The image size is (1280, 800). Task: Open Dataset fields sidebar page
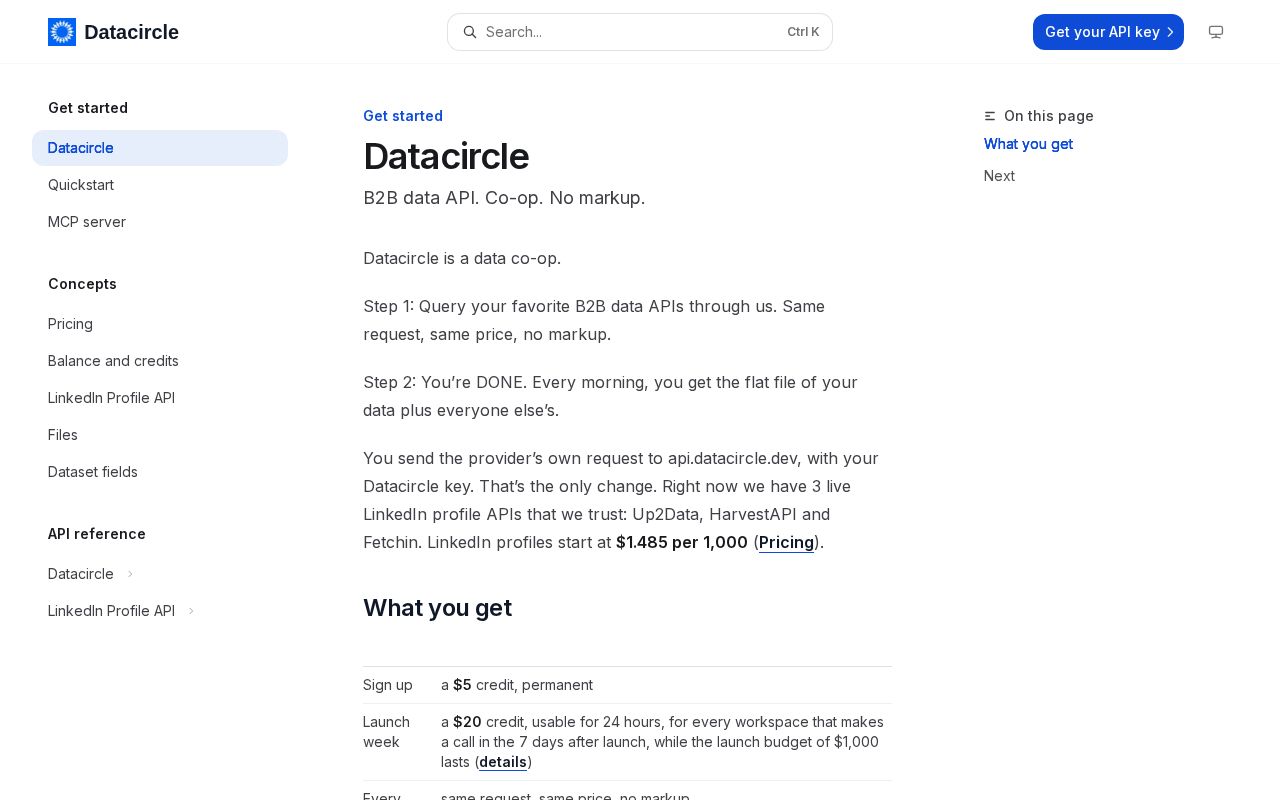(x=160, y=472)
